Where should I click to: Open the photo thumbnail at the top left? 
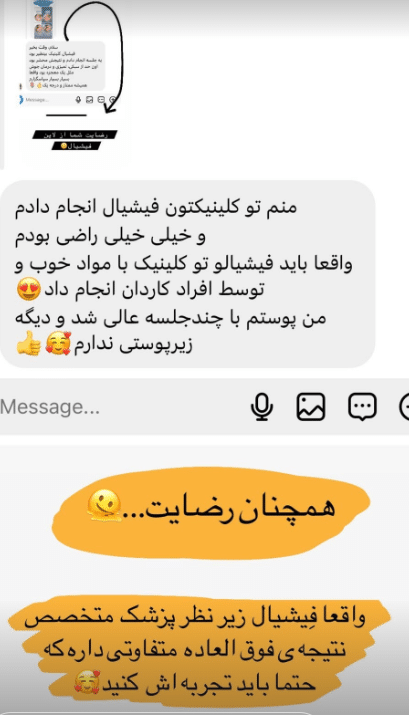coord(43,19)
